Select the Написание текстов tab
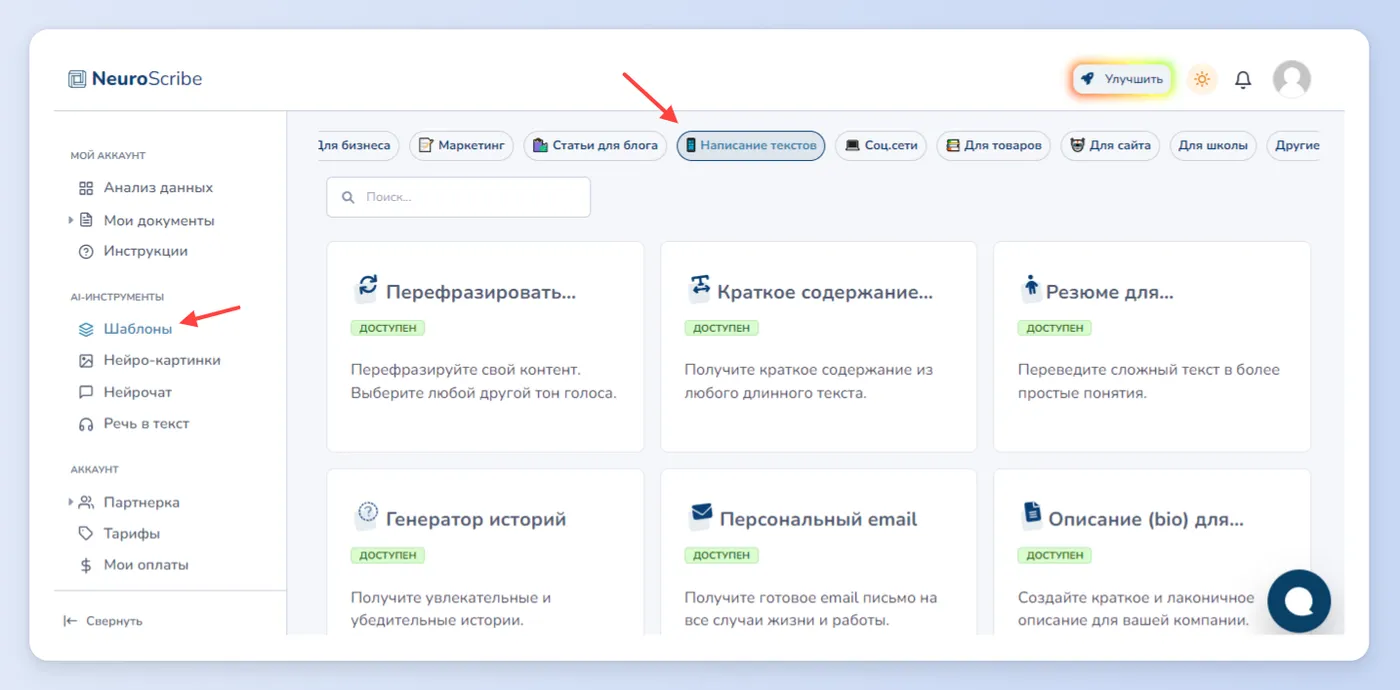Image resolution: width=1400 pixels, height=690 pixels. [751, 145]
